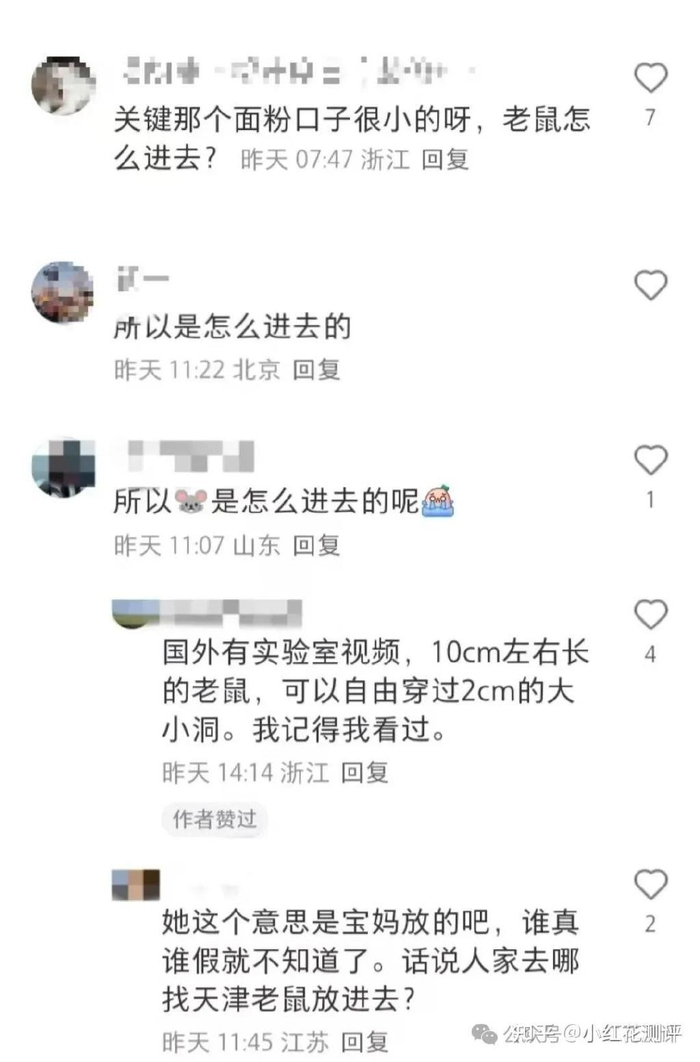This screenshot has width=700, height=1062.
Task: Reply to the 11:22 Beijing comment
Action: [316, 369]
